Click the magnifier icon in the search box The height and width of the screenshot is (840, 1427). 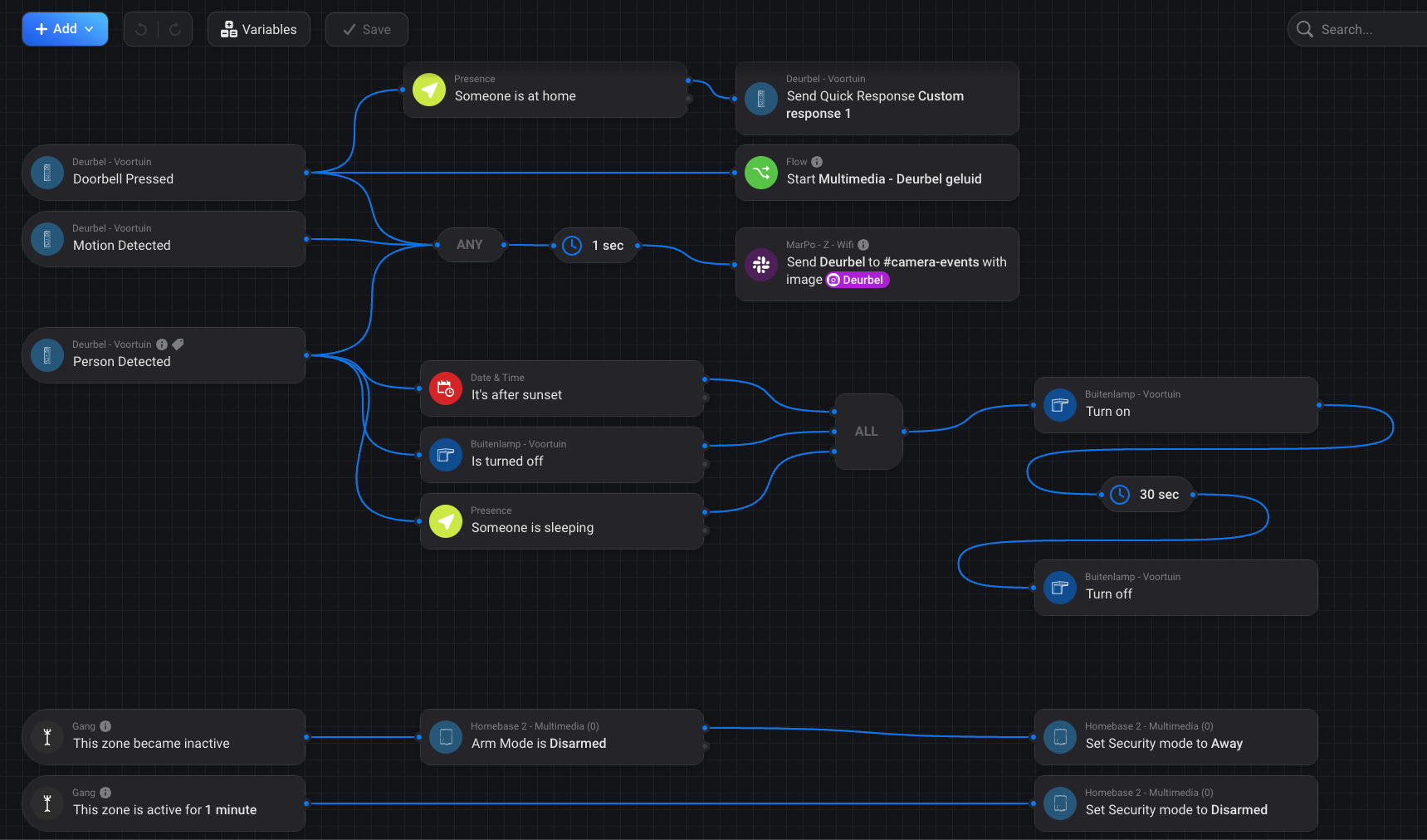[x=1305, y=30]
